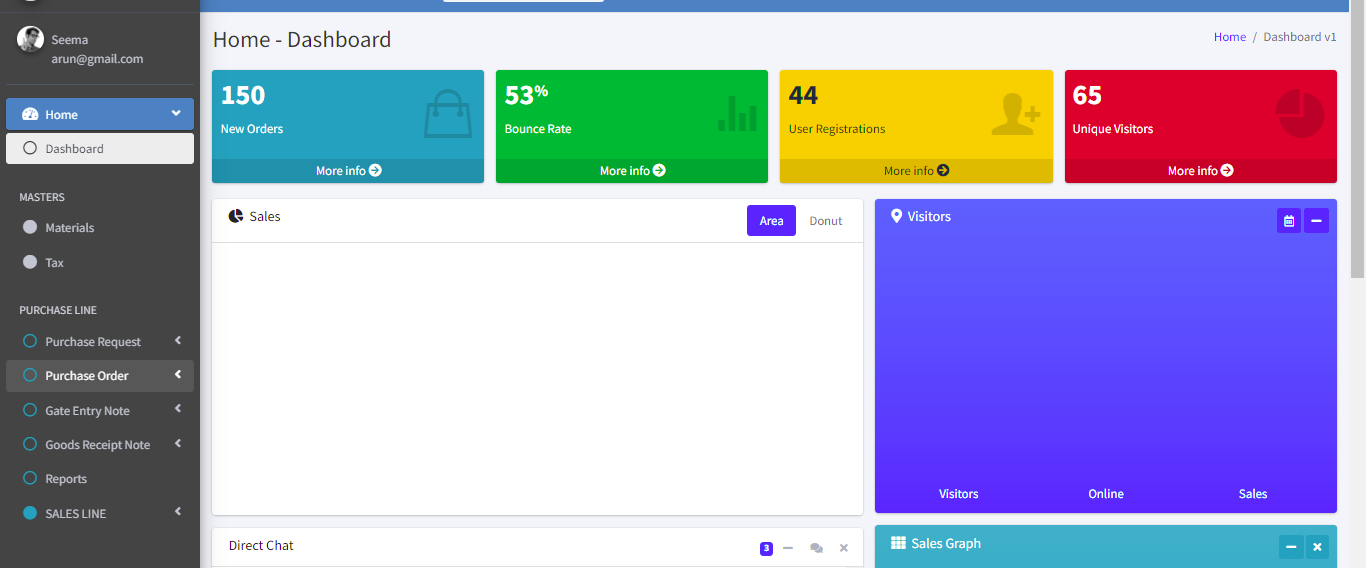Viewport: 1366px width, 568px height.
Task: Click the bar chart icon on Bounce Rate
Action: pos(737,113)
